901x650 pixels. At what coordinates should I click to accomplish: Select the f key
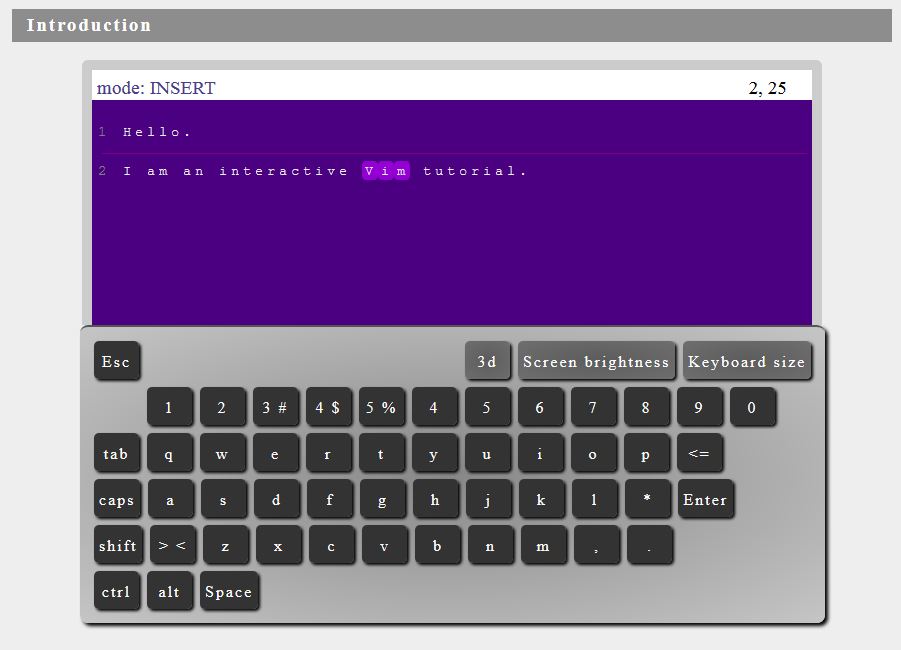[x=329, y=499]
